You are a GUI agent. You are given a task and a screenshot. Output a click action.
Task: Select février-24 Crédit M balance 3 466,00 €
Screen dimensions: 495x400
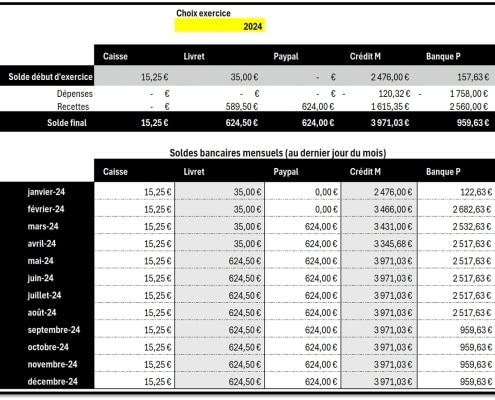393,209
